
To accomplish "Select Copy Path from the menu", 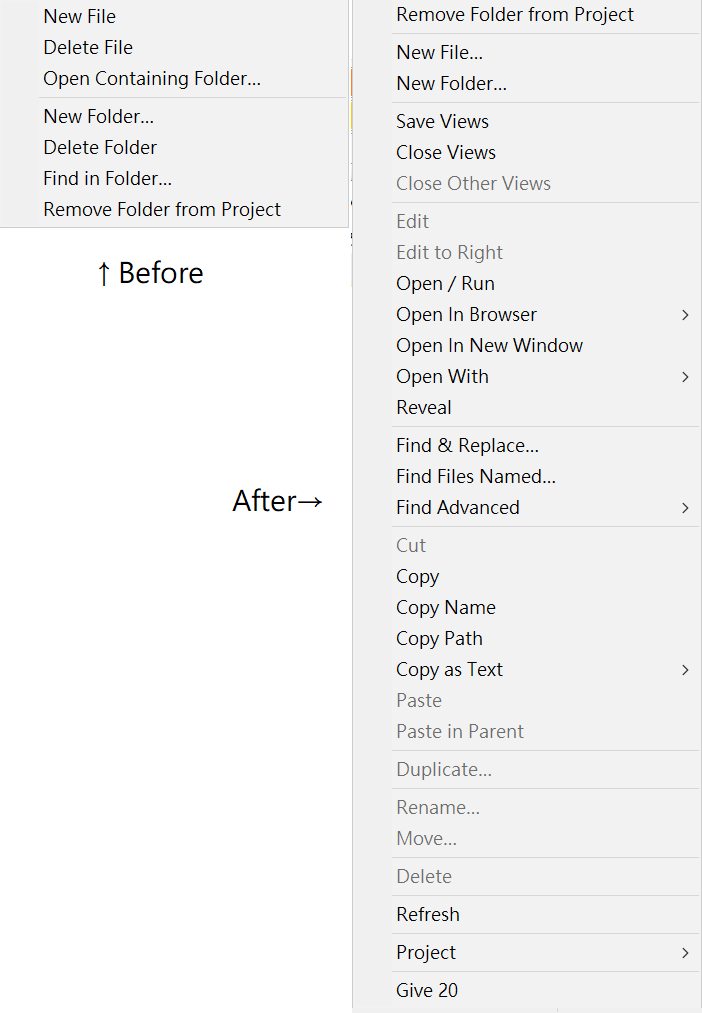I will pyautogui.click(x=439, y=639).
